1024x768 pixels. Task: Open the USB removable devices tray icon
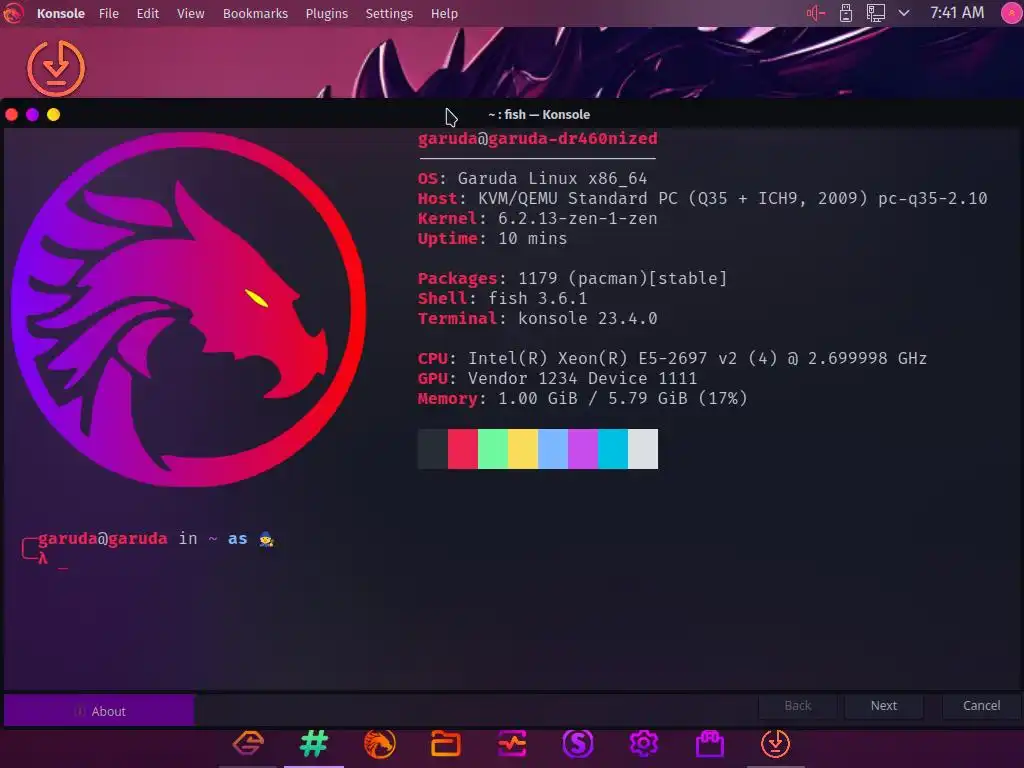coord(846,13)
